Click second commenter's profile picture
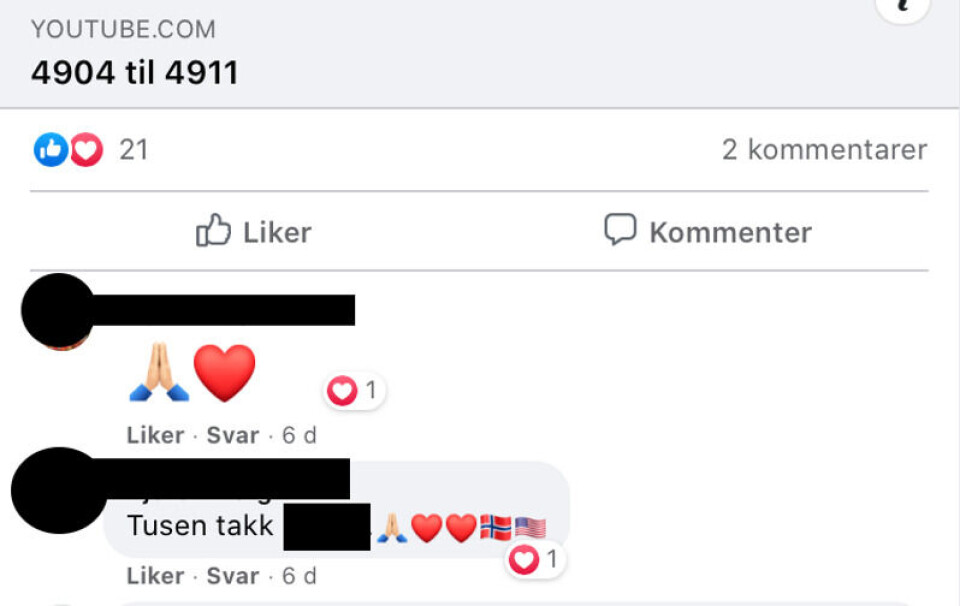This screenshot has height=606, width=960. tap(59, 490)
